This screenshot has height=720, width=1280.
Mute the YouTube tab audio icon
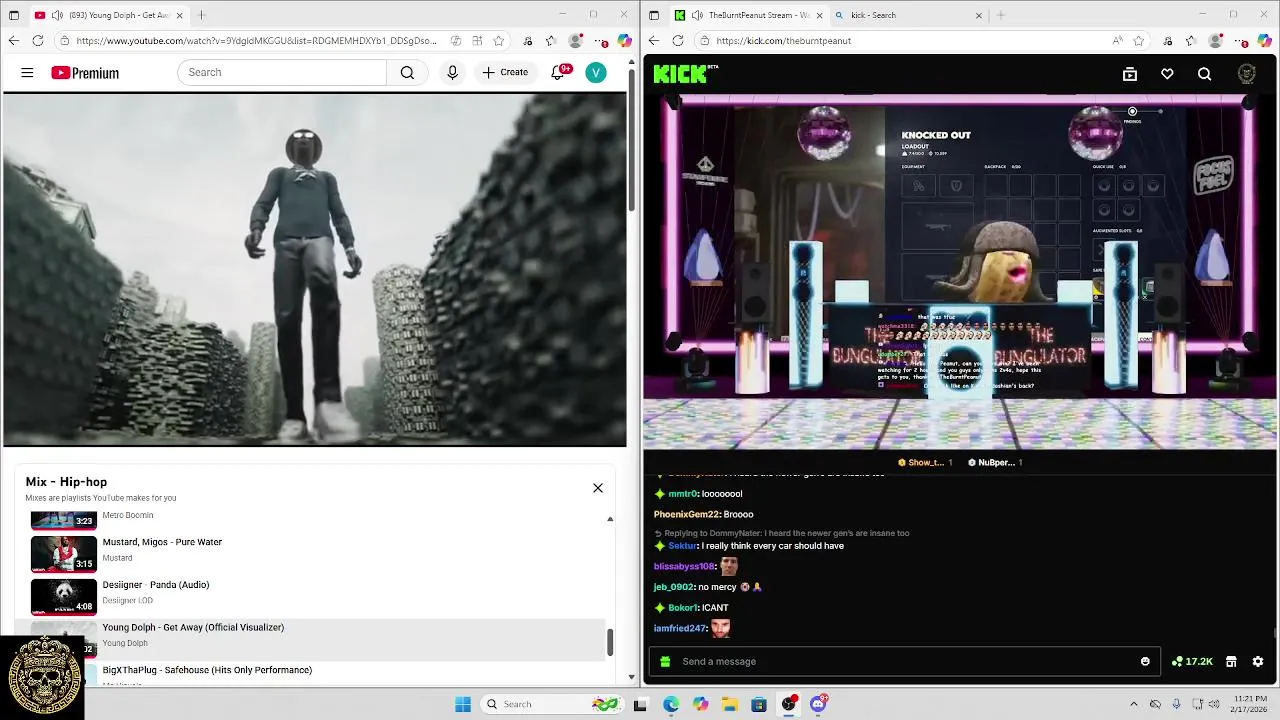click(x=56, y=15)
